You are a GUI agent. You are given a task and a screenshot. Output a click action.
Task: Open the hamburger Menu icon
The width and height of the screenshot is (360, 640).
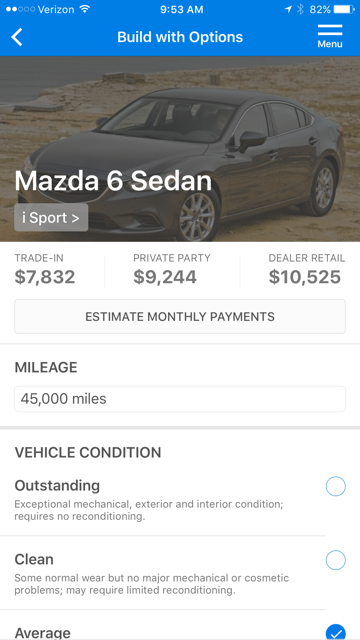click(x=330, y=30)
